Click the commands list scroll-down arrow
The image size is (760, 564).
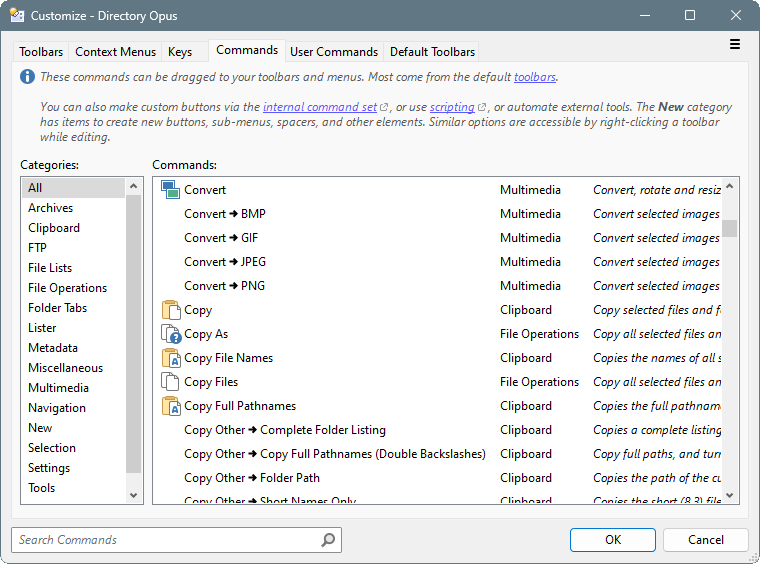[x=730, y=496]
